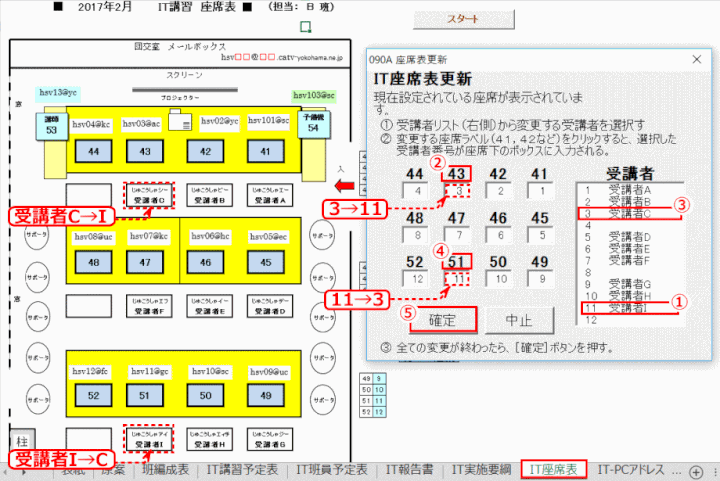This screenshot has height=481, width=720.
Task: Select 受講者G in the attendee list
Action: (630, 284)
